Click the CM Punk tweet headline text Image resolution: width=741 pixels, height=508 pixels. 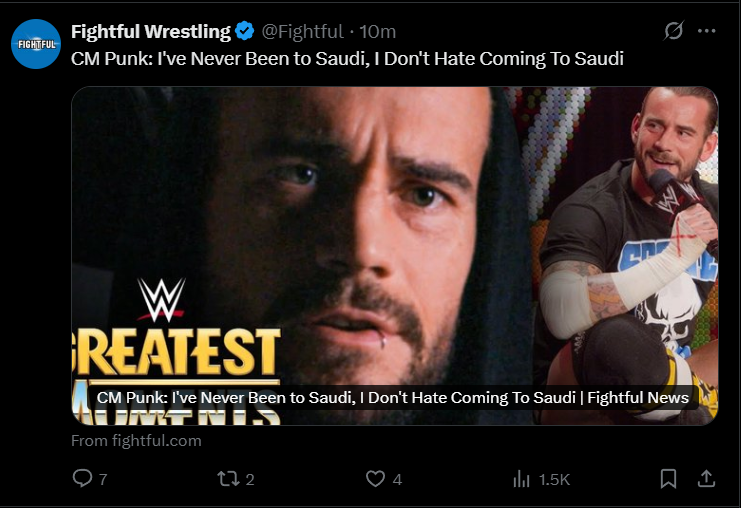pos(347,59)
